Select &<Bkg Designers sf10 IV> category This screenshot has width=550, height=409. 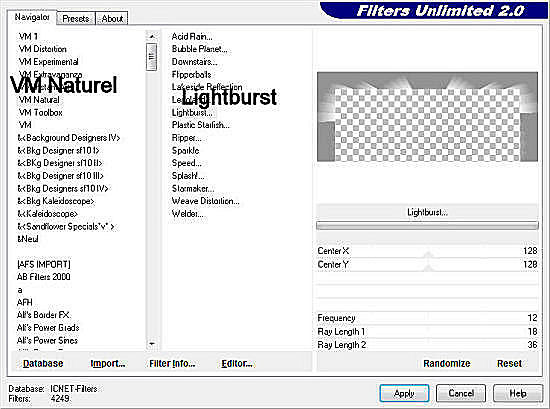point(63,189)
